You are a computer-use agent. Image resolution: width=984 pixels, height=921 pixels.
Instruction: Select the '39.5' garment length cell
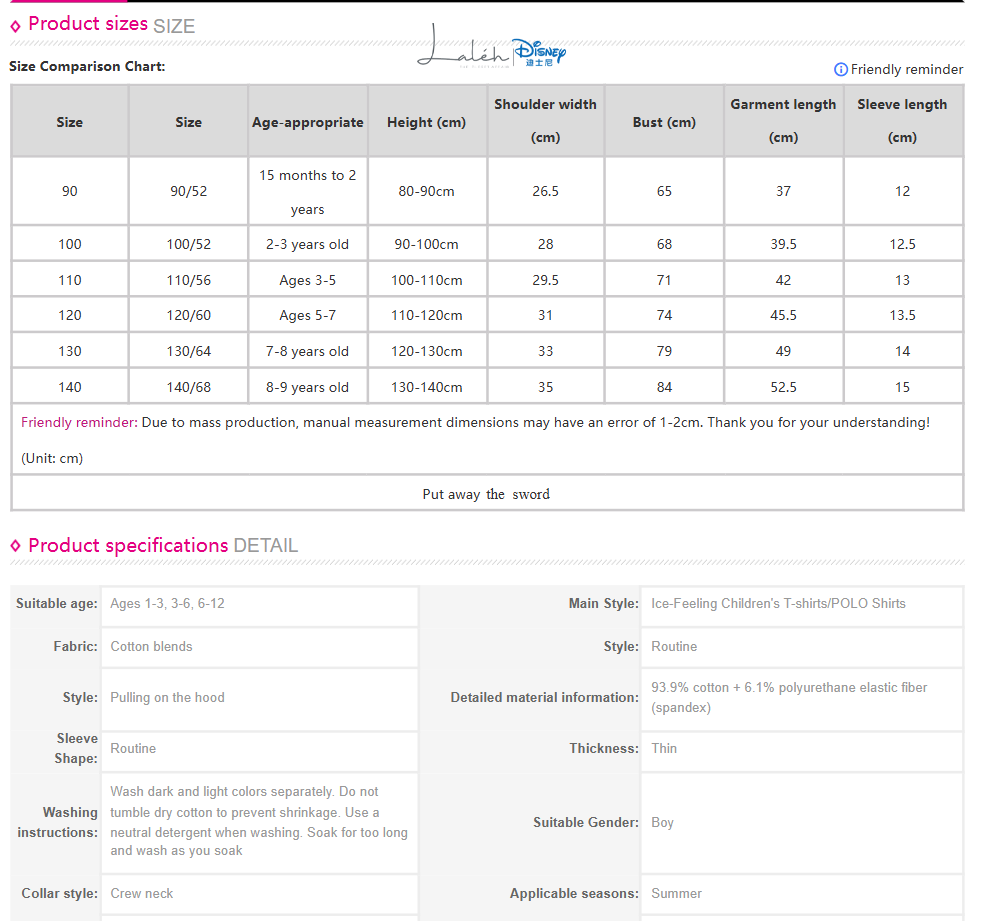(x=783, y=244)
